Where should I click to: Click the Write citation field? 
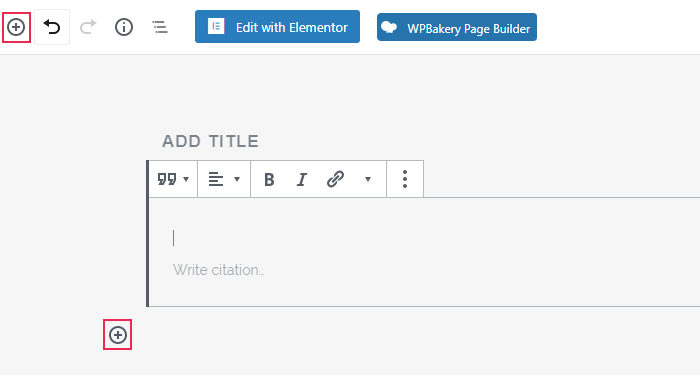tap(219, 270)
